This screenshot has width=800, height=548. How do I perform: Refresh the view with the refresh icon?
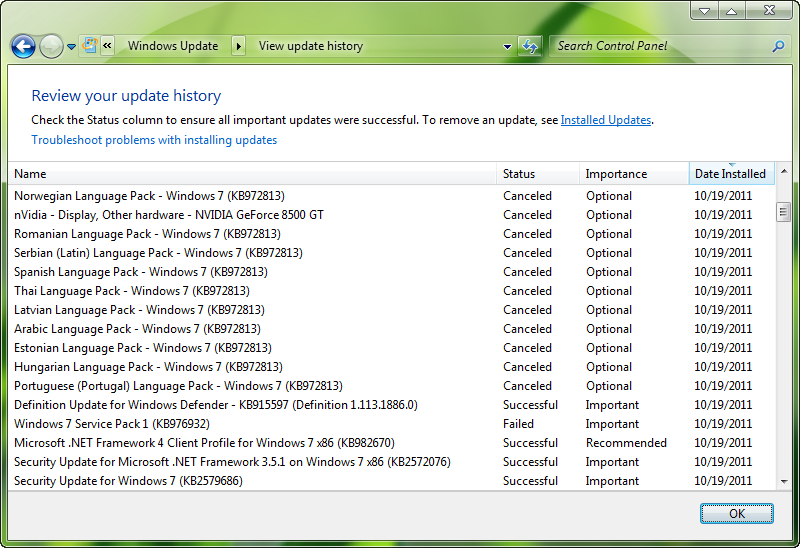(x=530, y=46)
